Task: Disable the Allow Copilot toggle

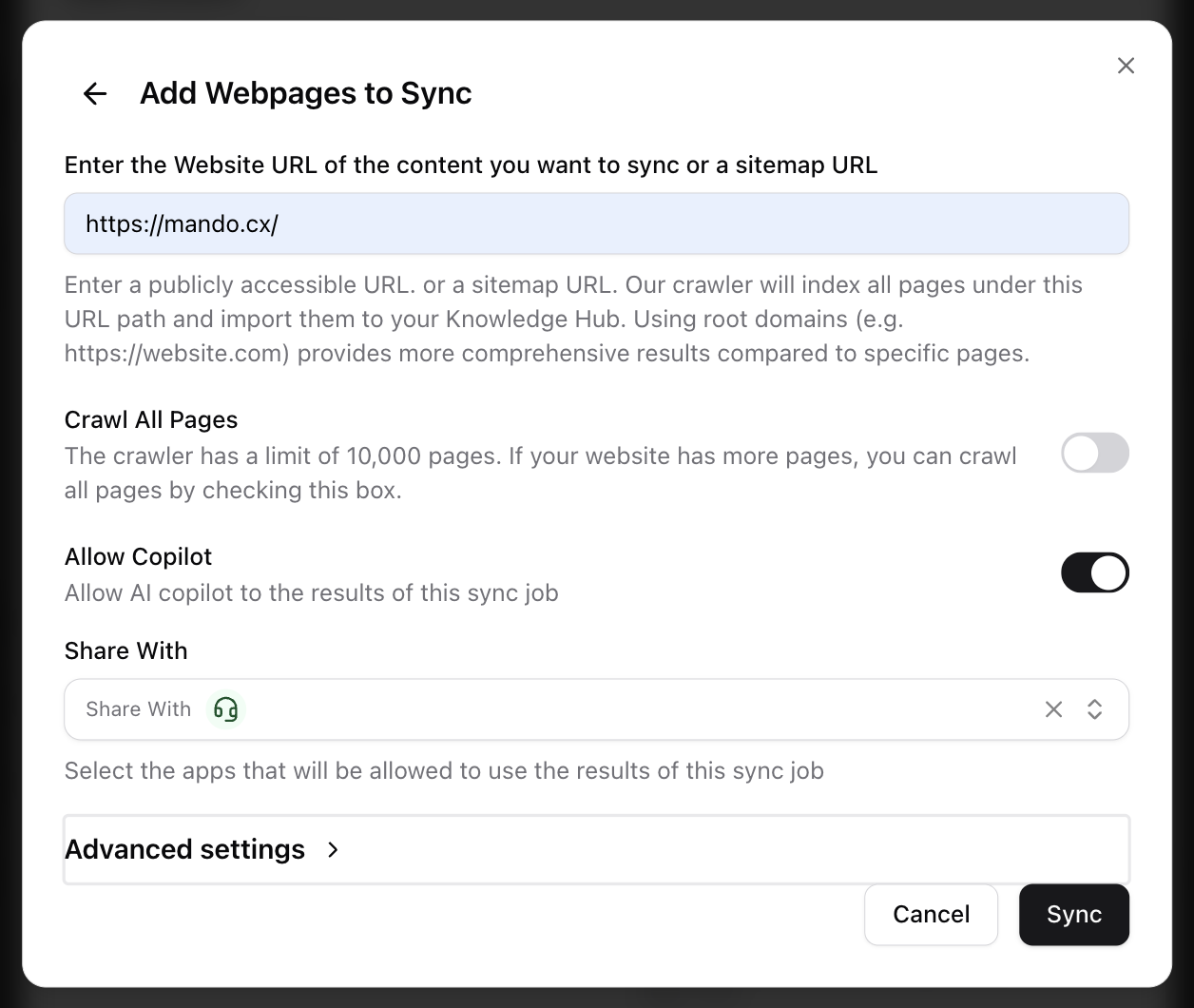Action: (x=1094, y=572)
